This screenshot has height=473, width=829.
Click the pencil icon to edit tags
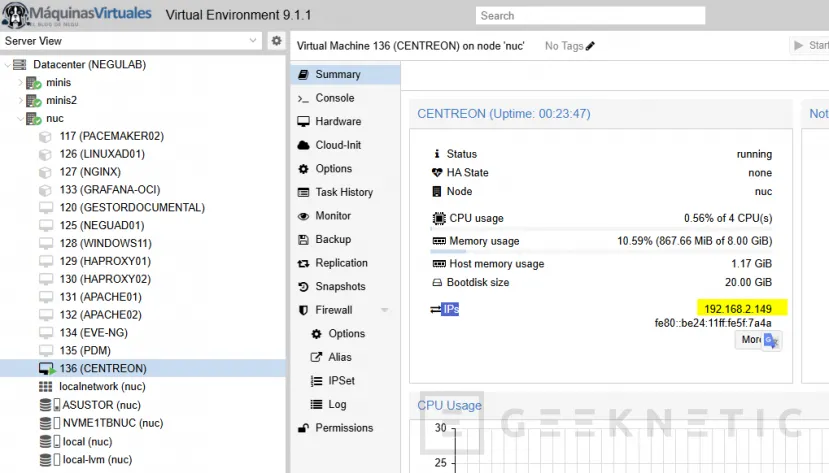[x=590, y=46]
